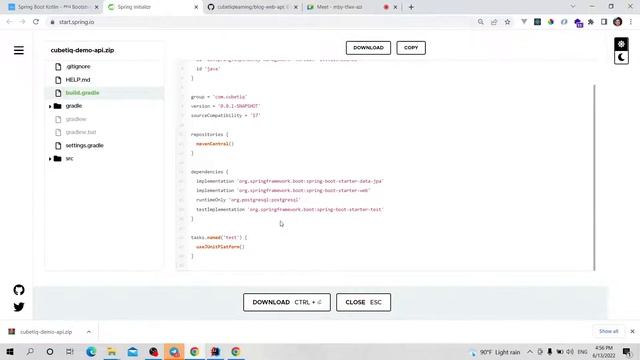640x360 pixels.
Task: Open settings.gradle in the file tree
Action: coord(84,145)
